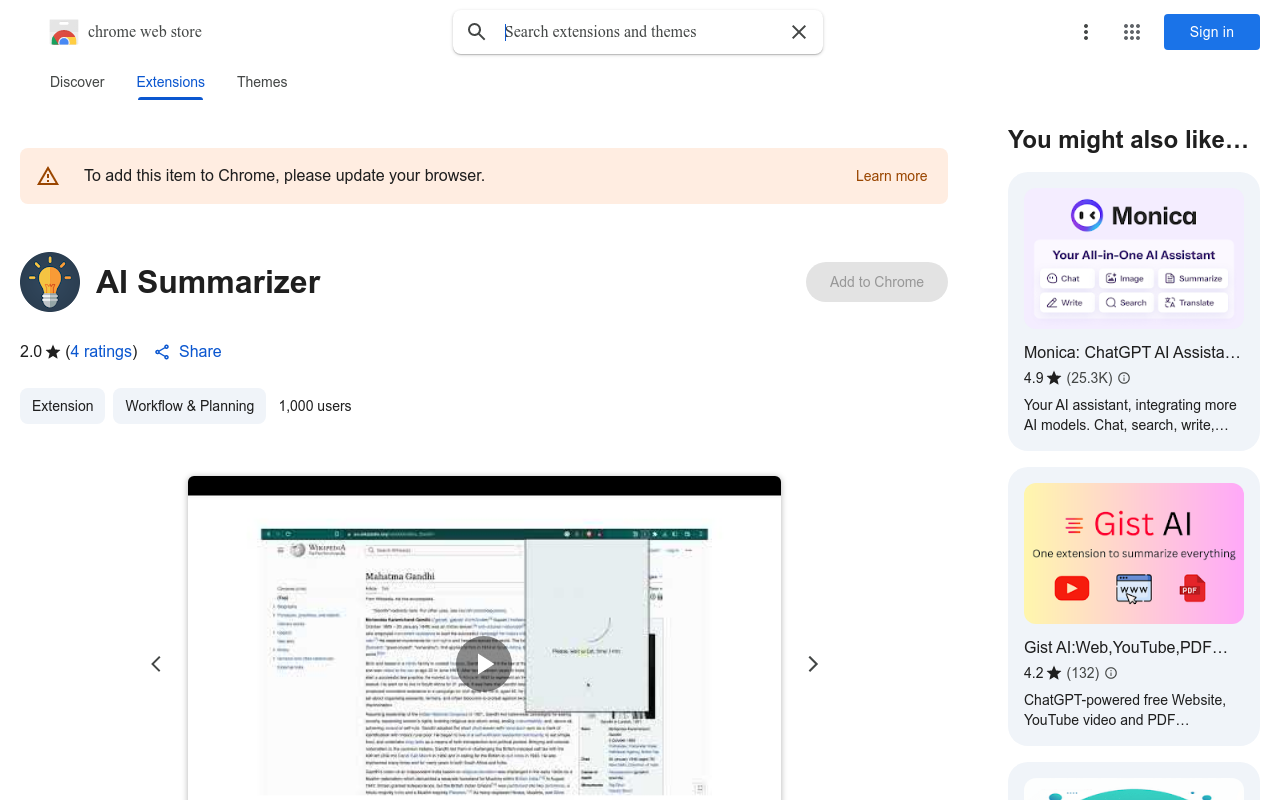Viewport: 1280px width, 800px height.
Task: Open the Google apps grid
Action: [x=1132, y=32]
